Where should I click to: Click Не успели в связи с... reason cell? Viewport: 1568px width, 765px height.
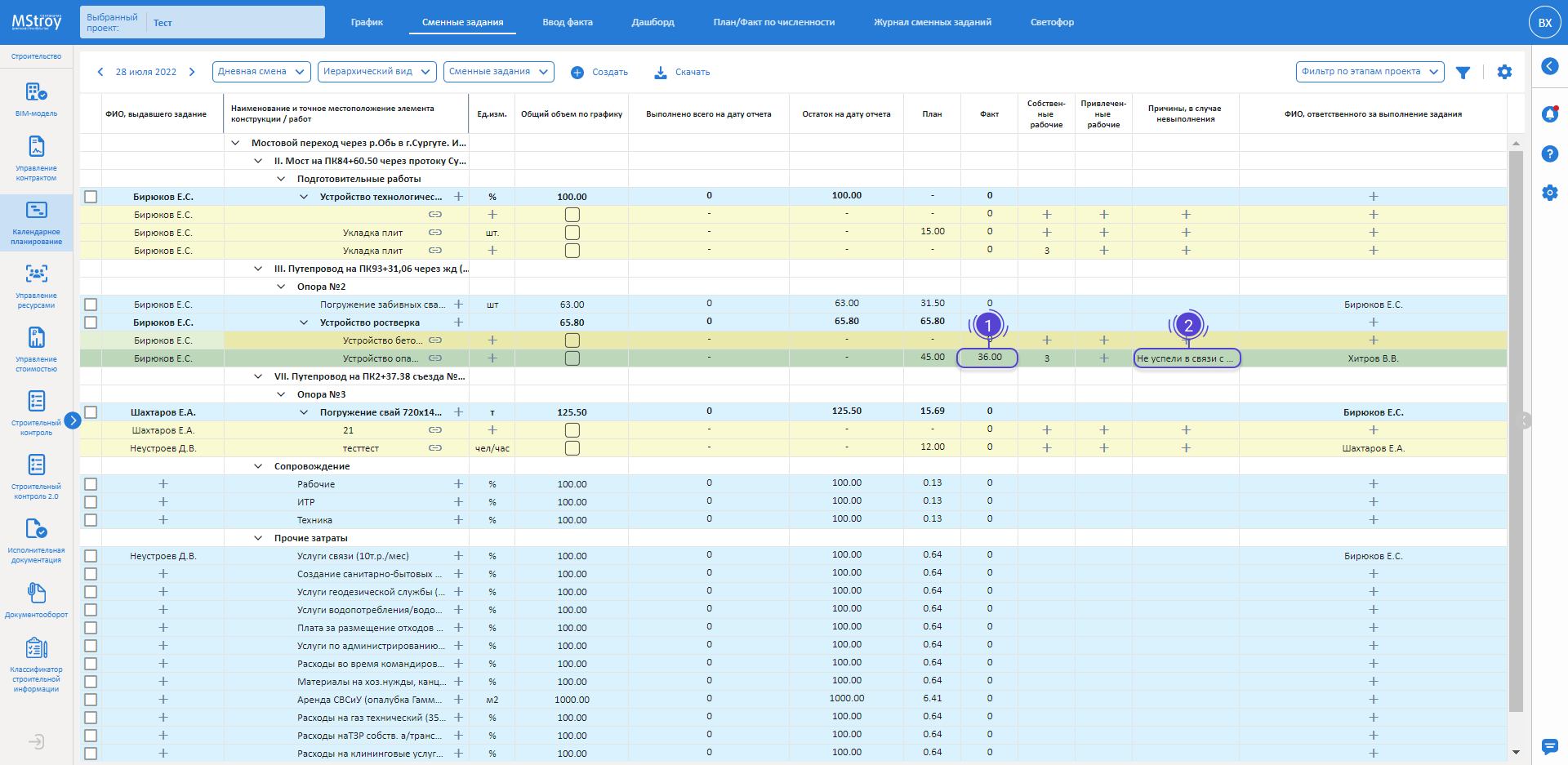[1187, 358]
